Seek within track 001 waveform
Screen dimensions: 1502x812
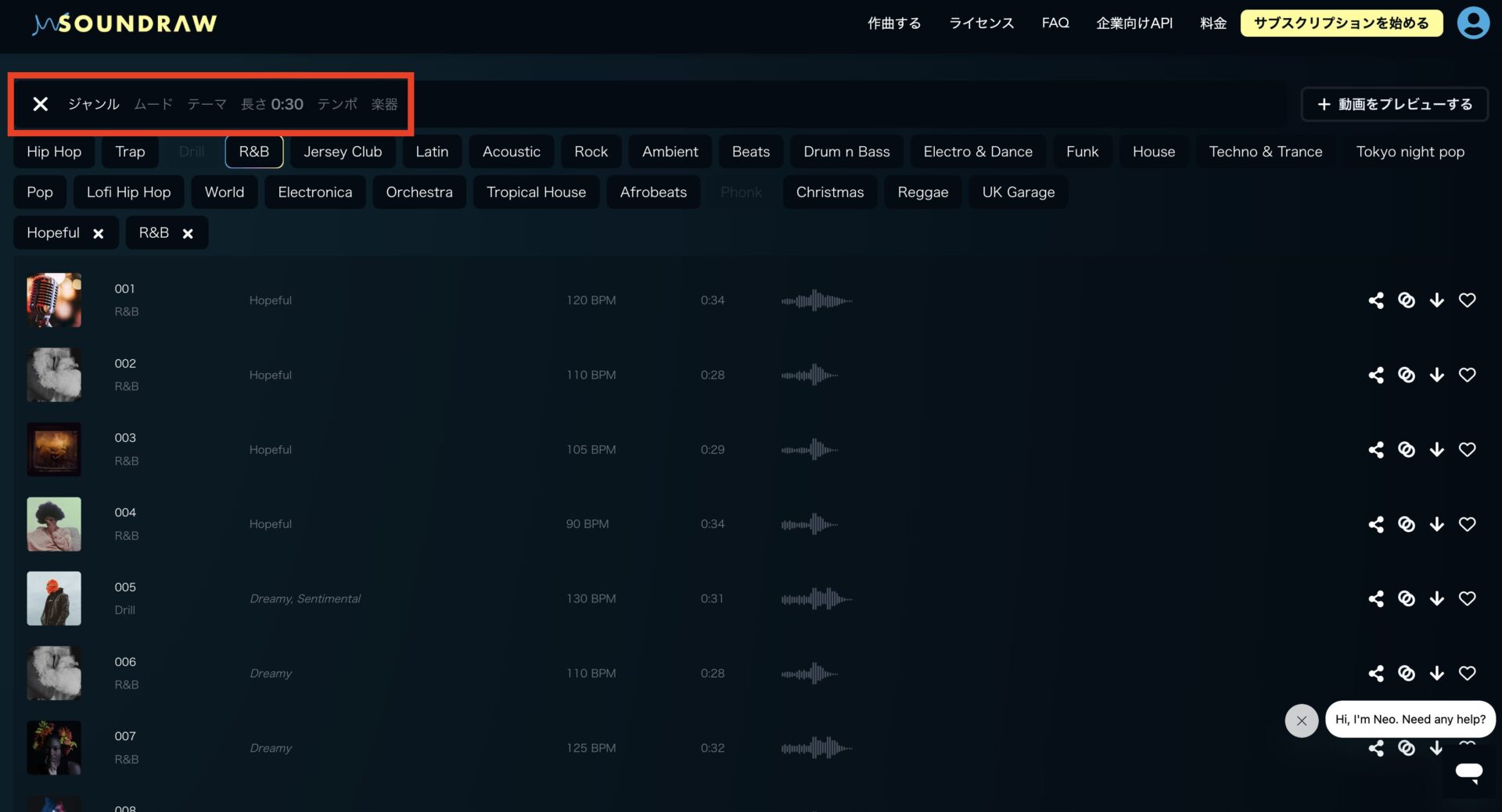coord(816,300)
